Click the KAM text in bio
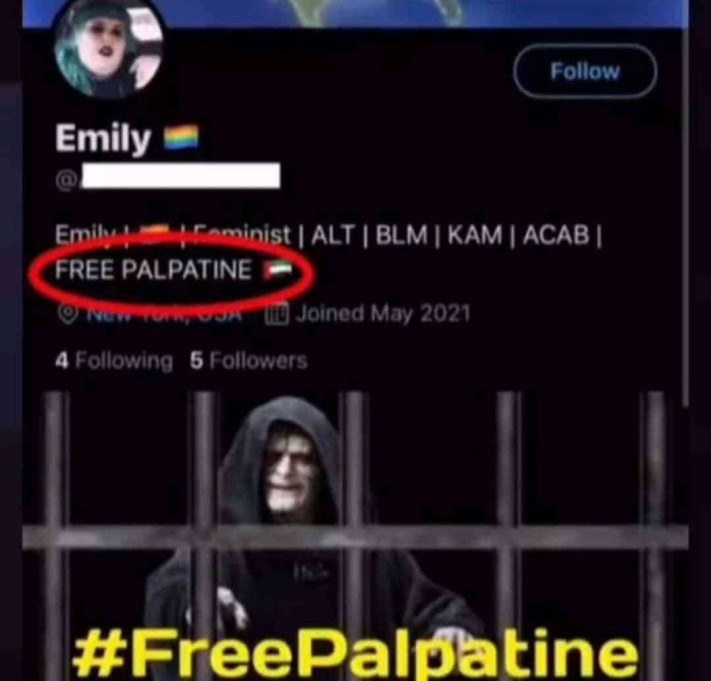This screenshot has width=711, height=681. pos(475,235)
